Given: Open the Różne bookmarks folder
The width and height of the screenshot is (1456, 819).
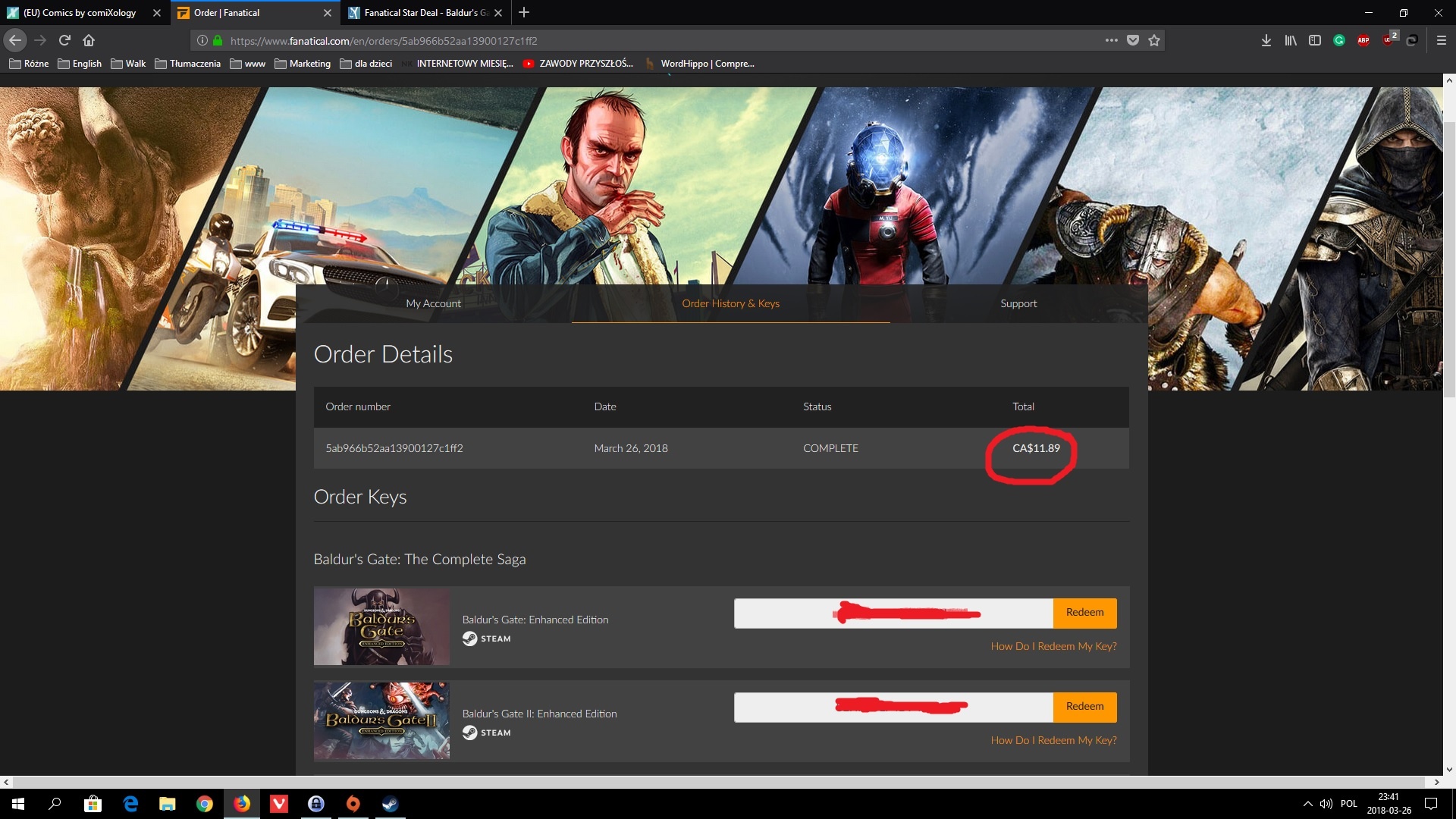Looking at the screenshot, I should tap(29, 64).
